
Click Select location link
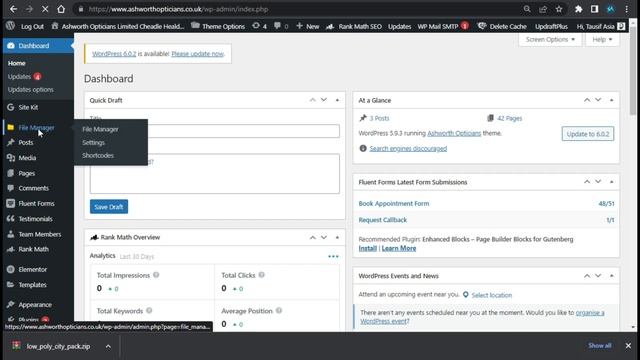[491, 295]
